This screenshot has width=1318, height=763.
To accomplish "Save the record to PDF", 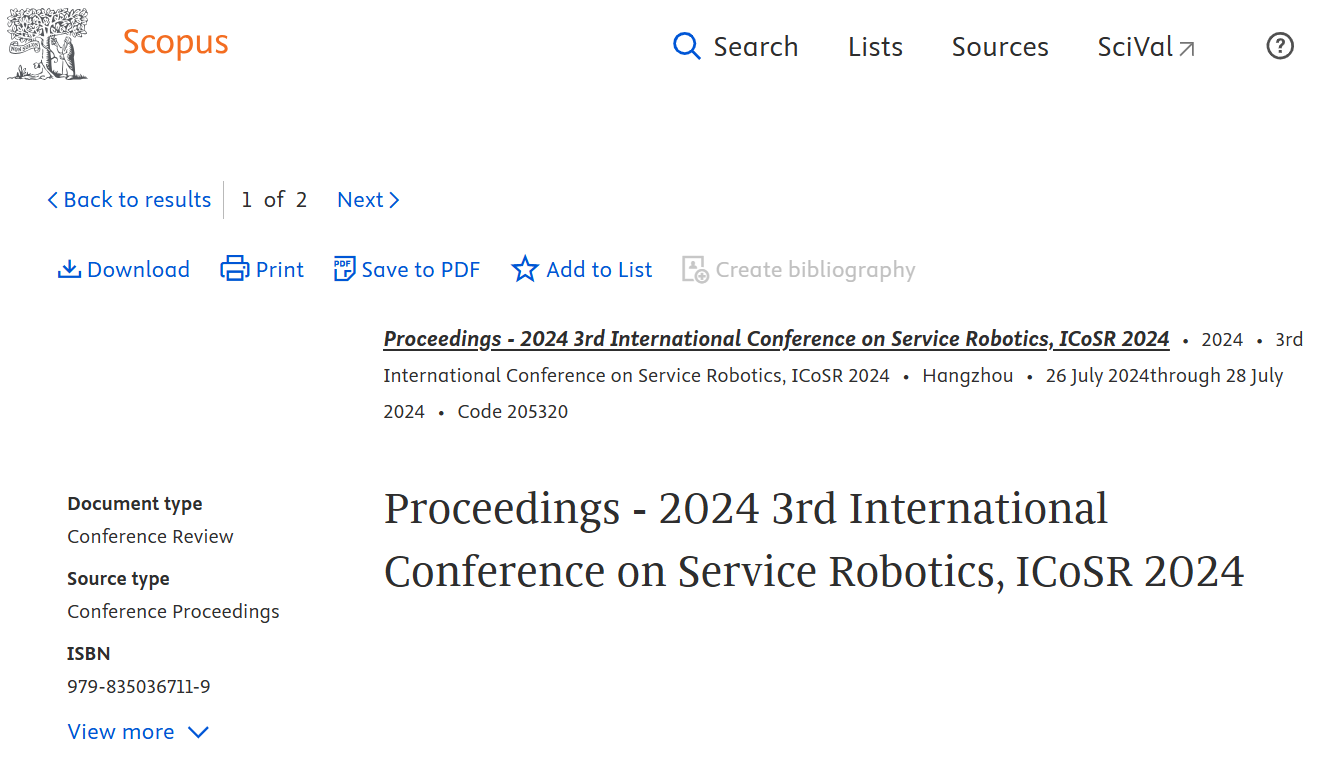I will pos(420,270).
